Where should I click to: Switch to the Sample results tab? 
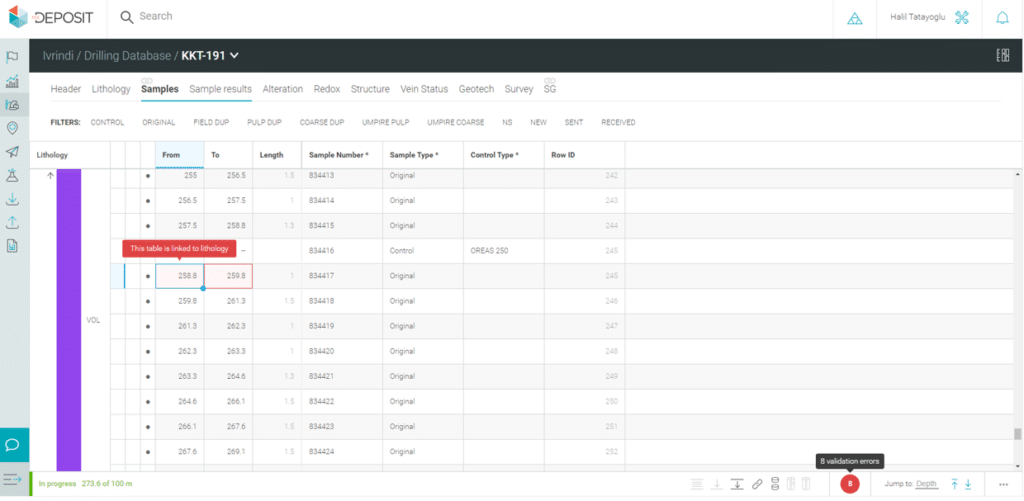220,89
